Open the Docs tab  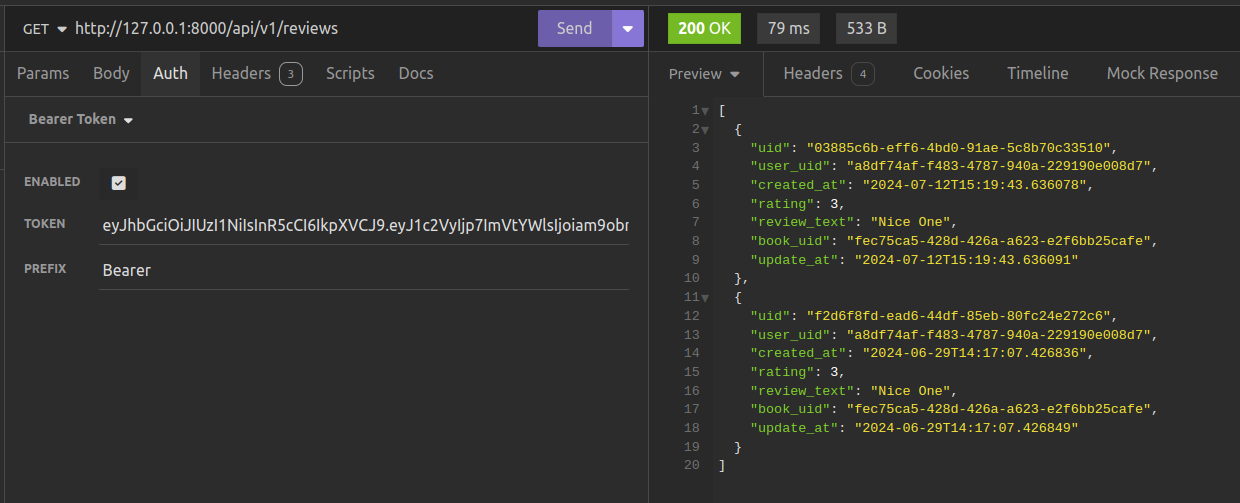(416, 73)
